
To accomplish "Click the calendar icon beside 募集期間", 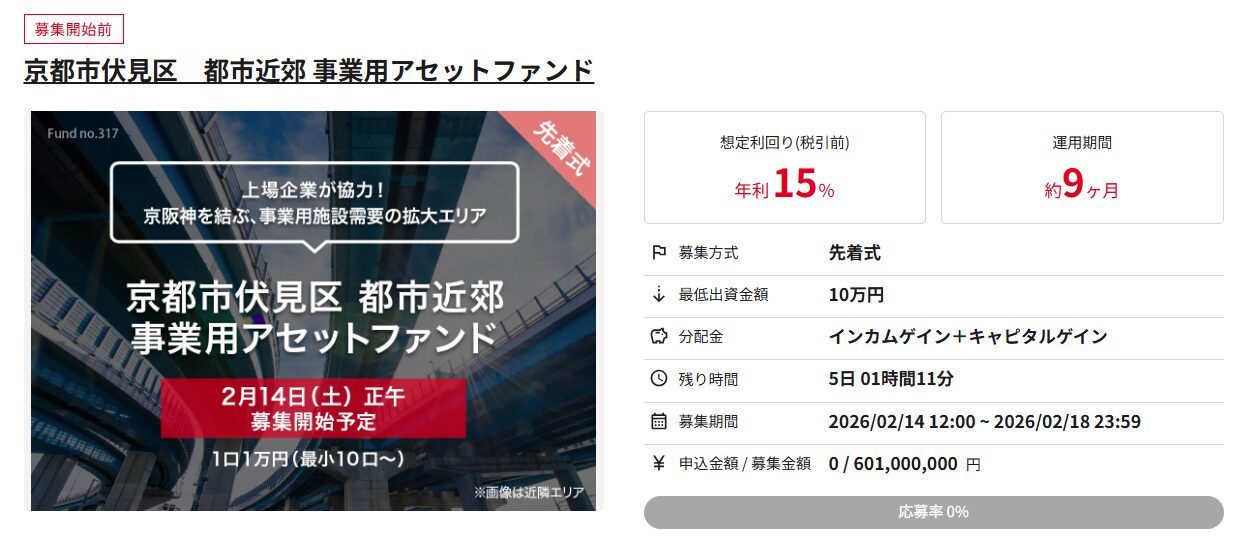I will tap(658, 421).
